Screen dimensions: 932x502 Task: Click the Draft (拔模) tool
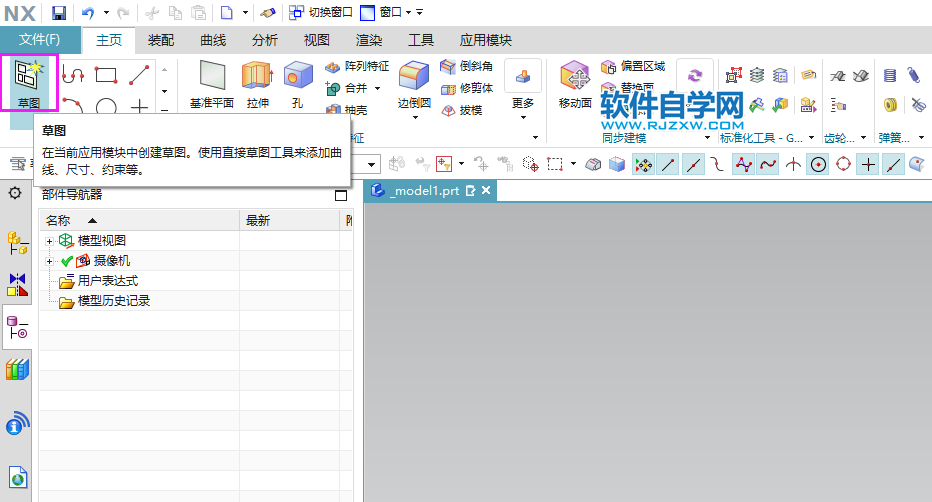(x=461, y=110)
